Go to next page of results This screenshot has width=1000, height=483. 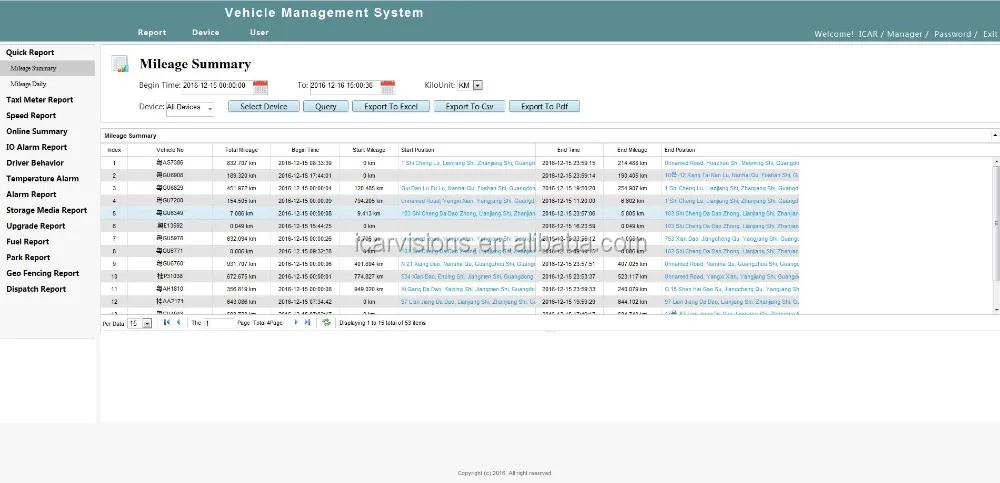296,323
